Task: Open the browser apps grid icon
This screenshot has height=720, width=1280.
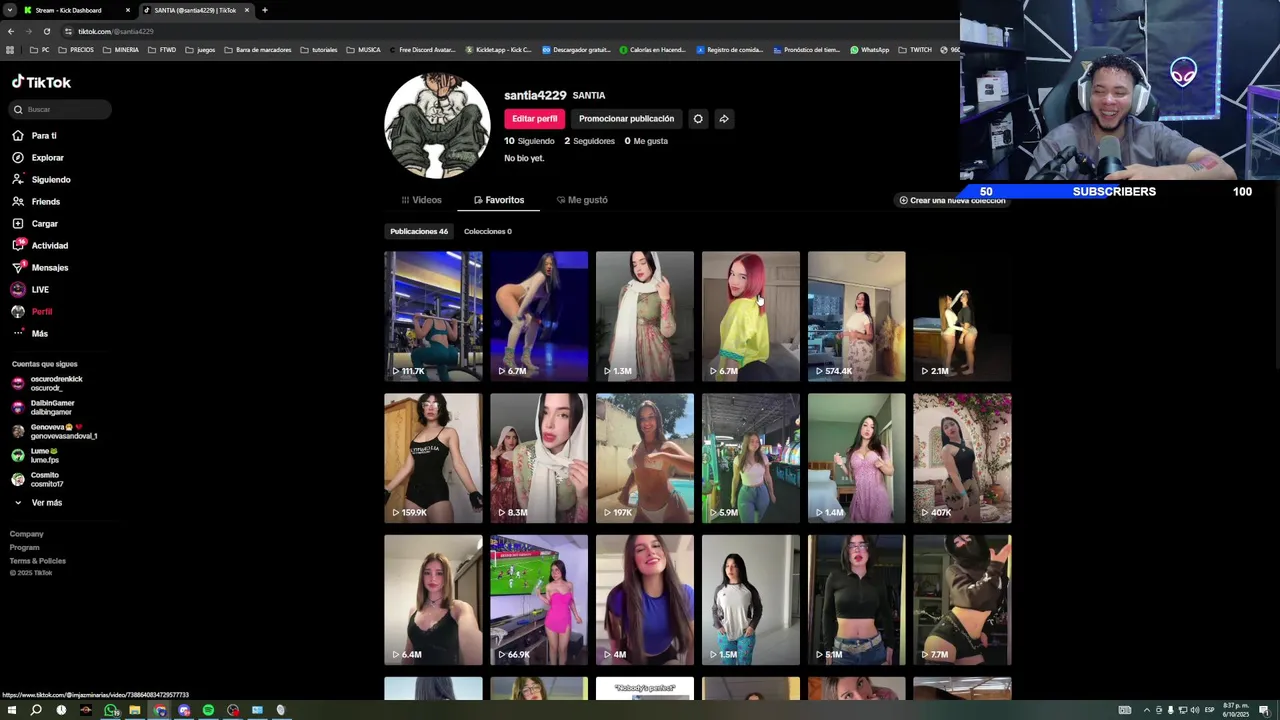Action: 10,49
